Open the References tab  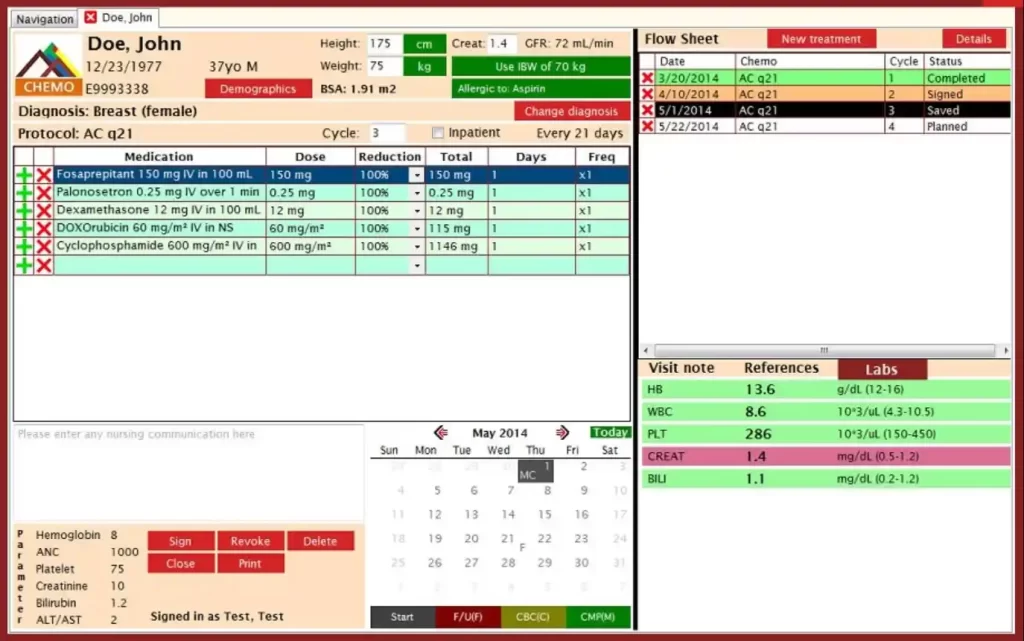pyautogui.click(x=781, y=368)
